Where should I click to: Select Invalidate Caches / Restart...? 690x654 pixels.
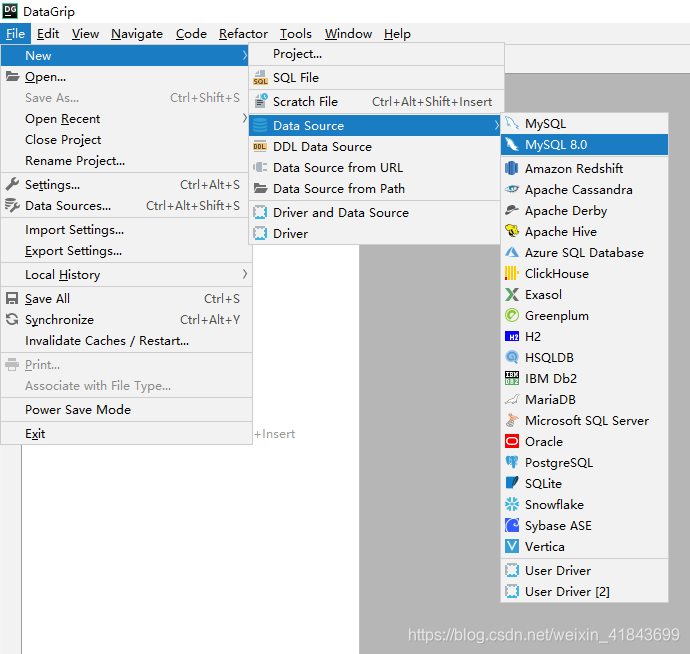pos(127,341)
